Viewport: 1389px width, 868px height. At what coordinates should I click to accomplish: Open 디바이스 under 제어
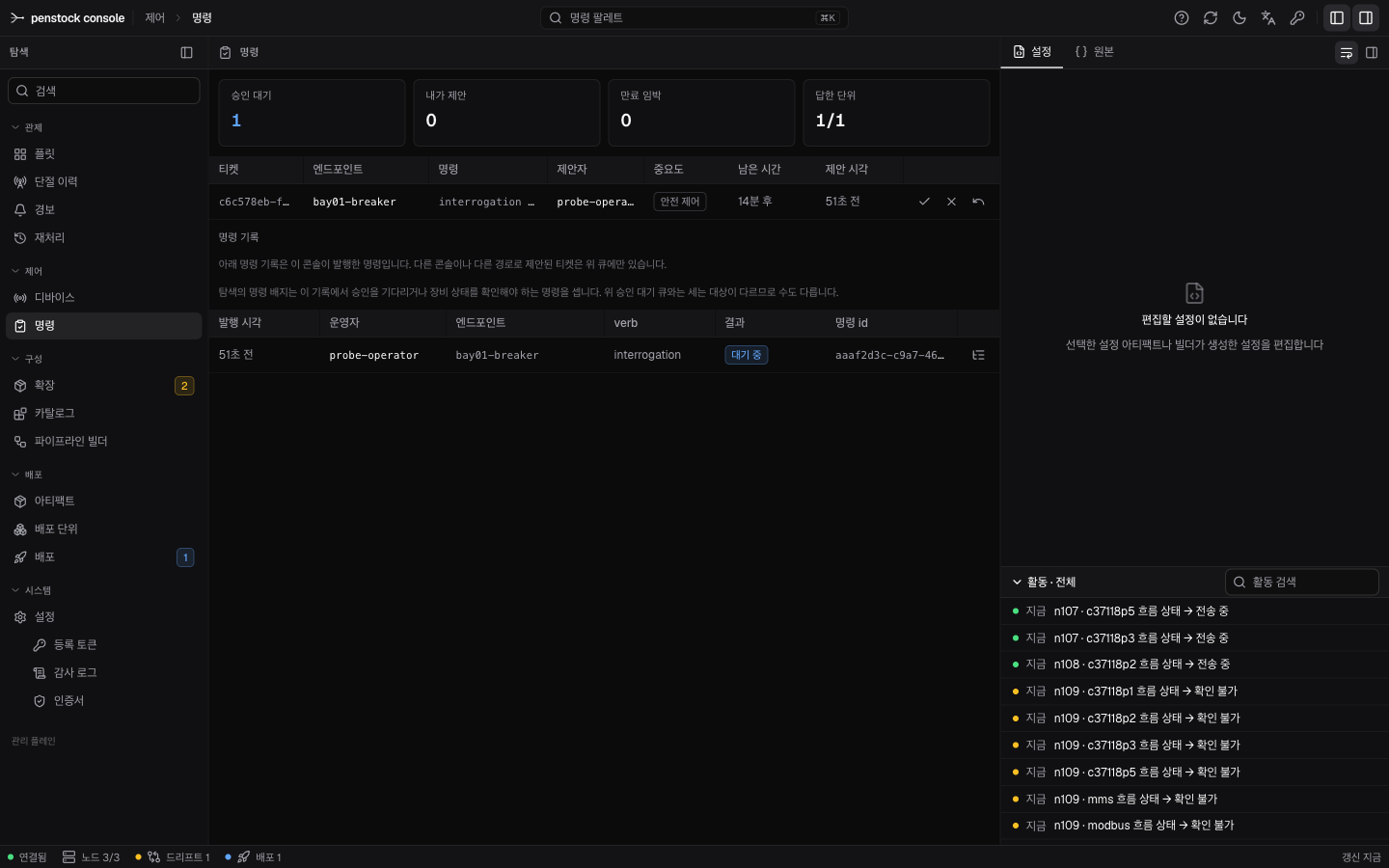pos(104,298)
